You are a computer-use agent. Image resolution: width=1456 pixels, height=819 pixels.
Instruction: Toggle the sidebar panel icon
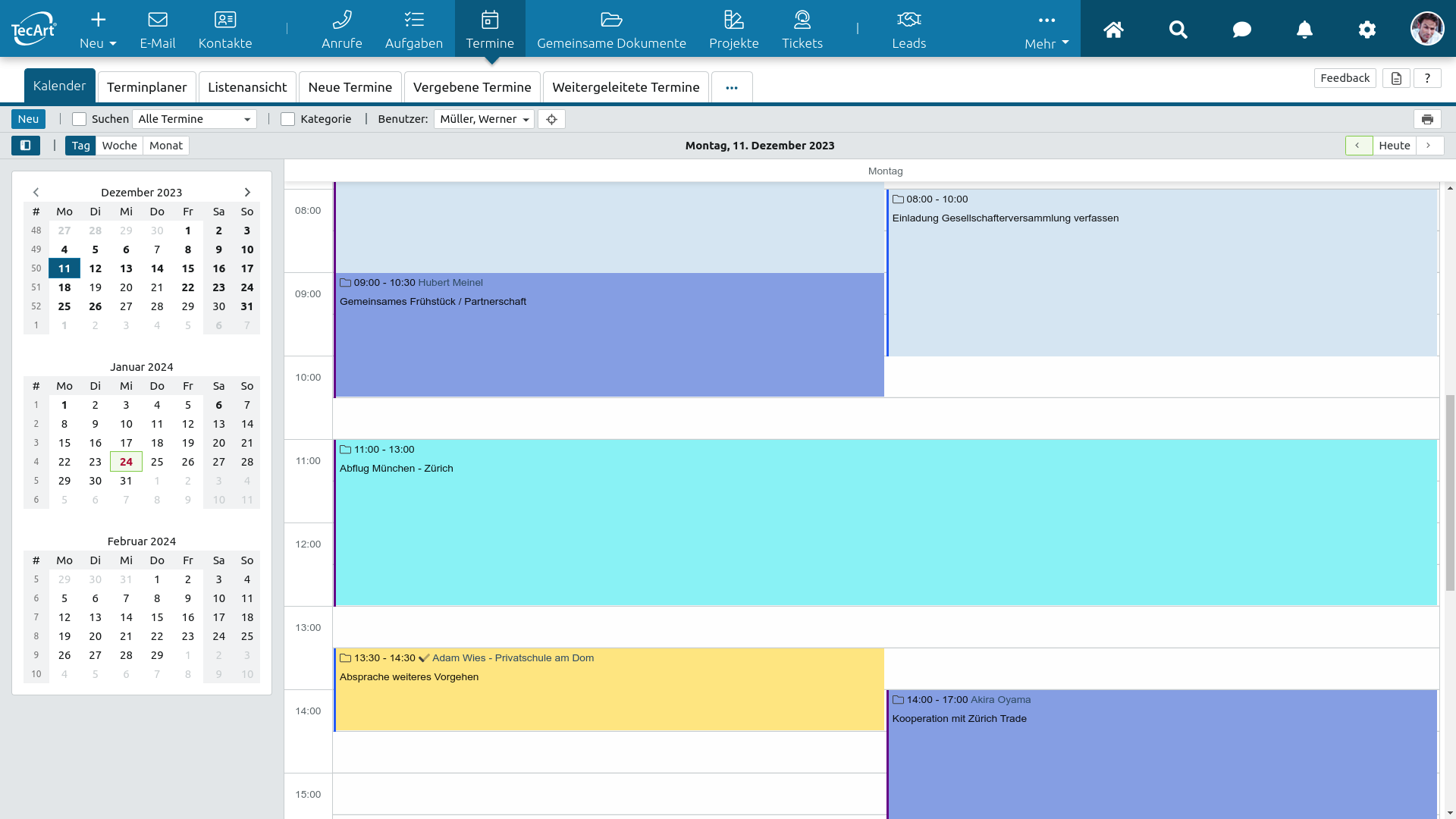(25, 146)
